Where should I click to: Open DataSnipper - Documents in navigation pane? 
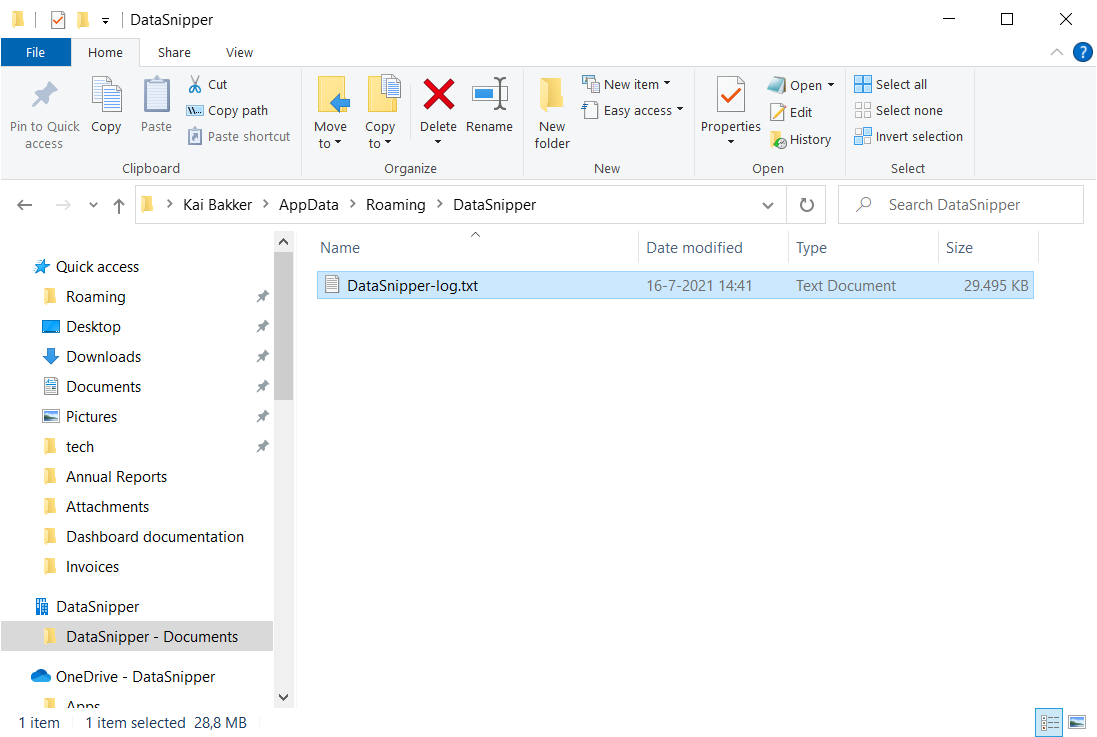point(137,637)
